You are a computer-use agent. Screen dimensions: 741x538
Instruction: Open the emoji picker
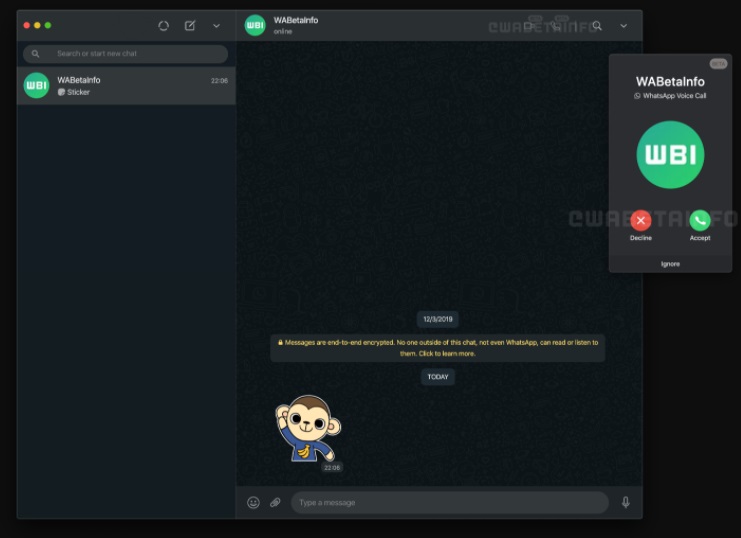[x=253, y=503]
